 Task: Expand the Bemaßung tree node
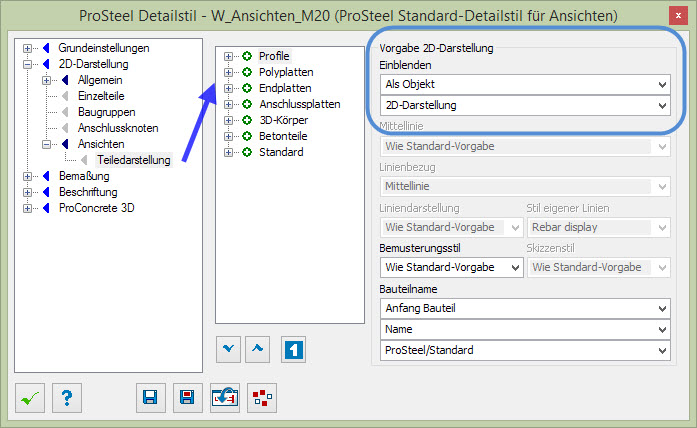tap(28, 176)
